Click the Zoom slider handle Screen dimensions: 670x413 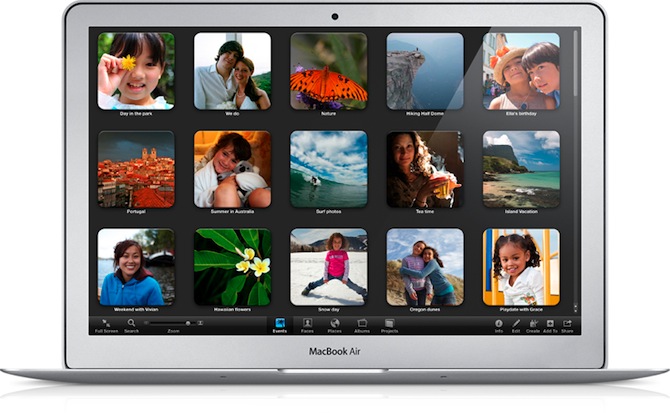pos(188,323)
